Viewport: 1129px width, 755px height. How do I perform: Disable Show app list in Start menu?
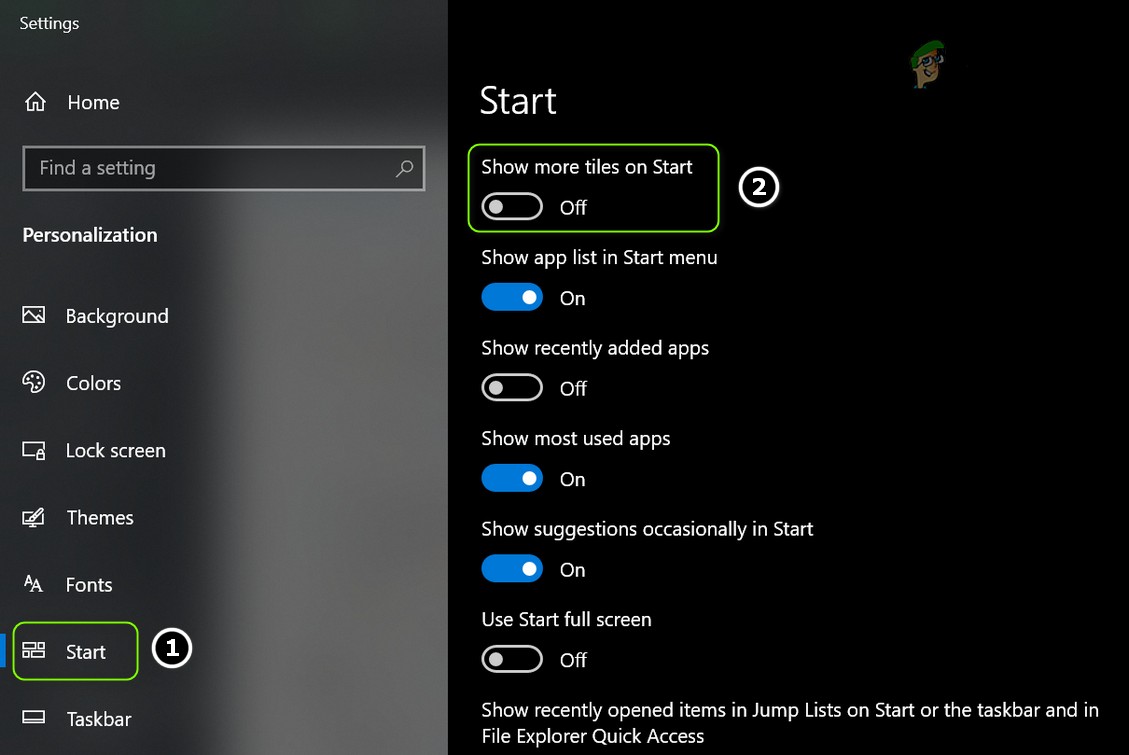coord(512,297)
